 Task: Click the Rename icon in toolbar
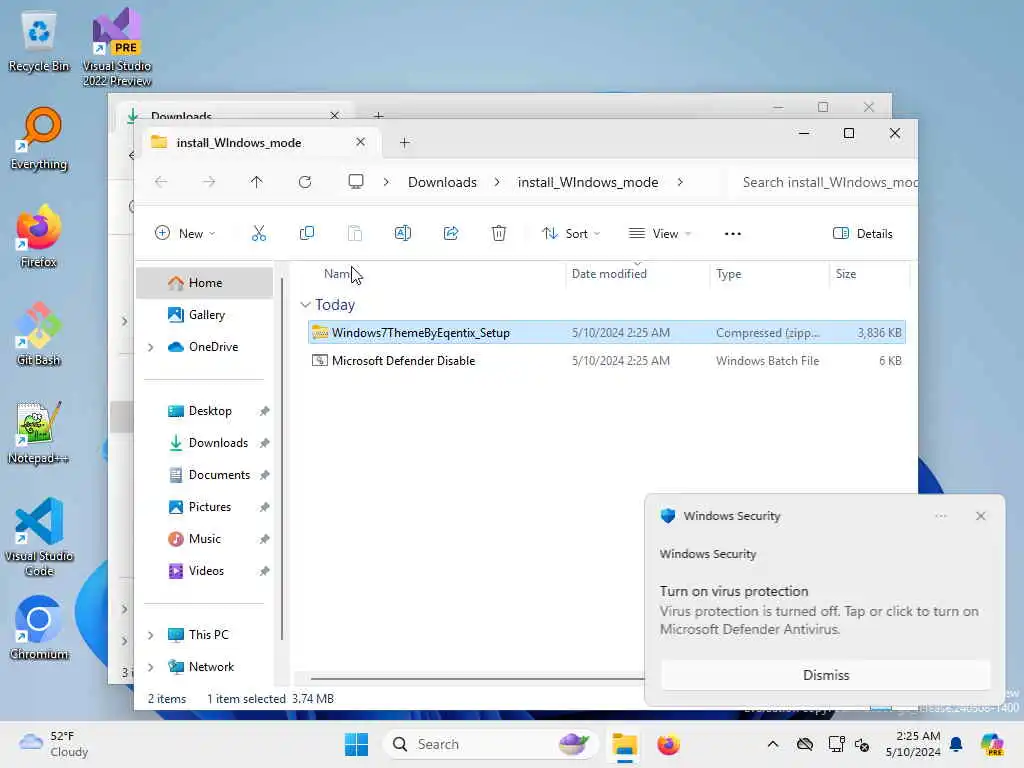click(x=403, y=233)
